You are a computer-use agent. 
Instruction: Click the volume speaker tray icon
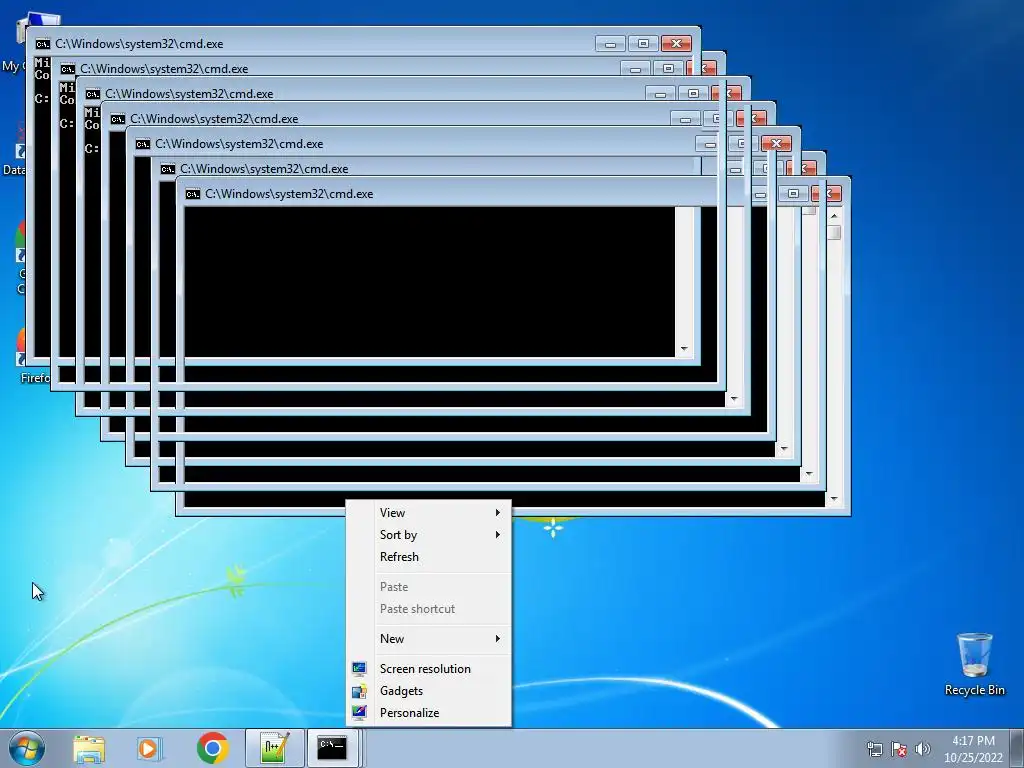coord(922,749)
